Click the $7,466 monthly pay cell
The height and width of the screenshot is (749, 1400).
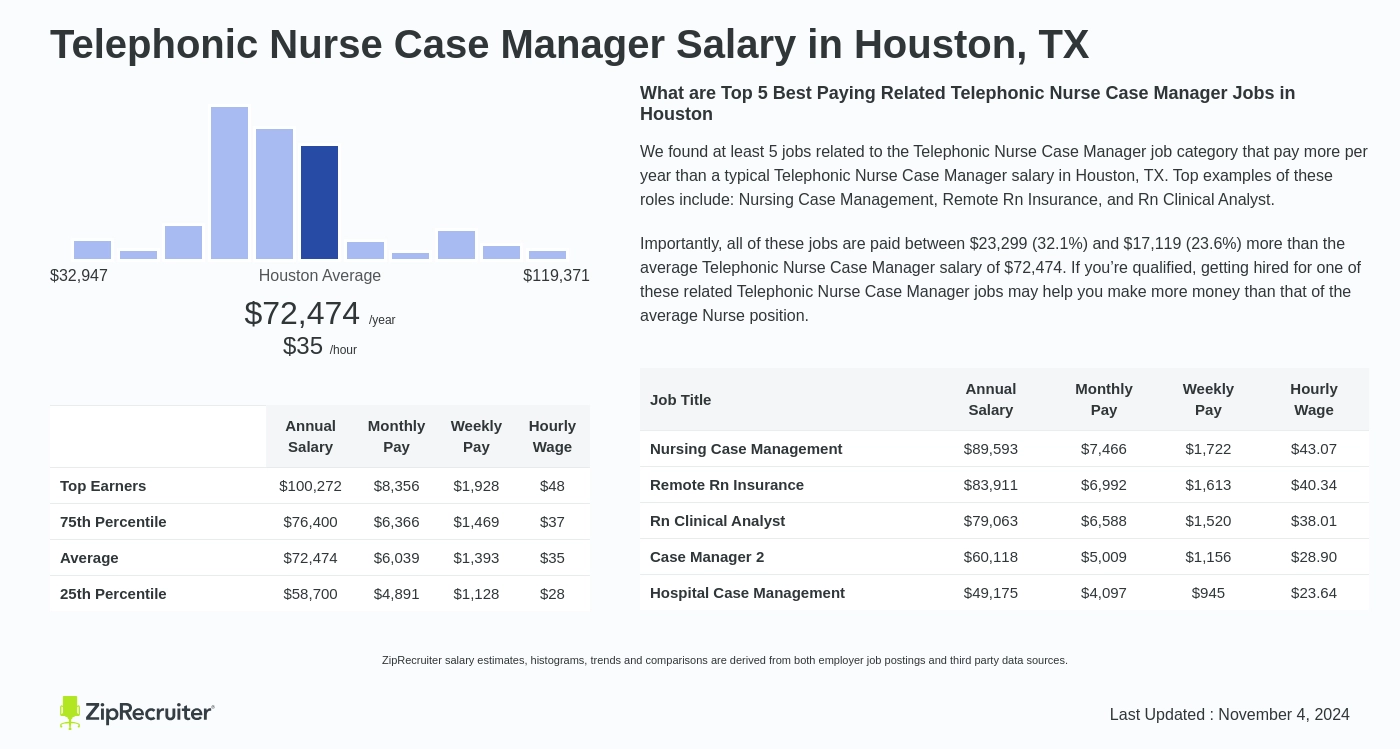1104,448
